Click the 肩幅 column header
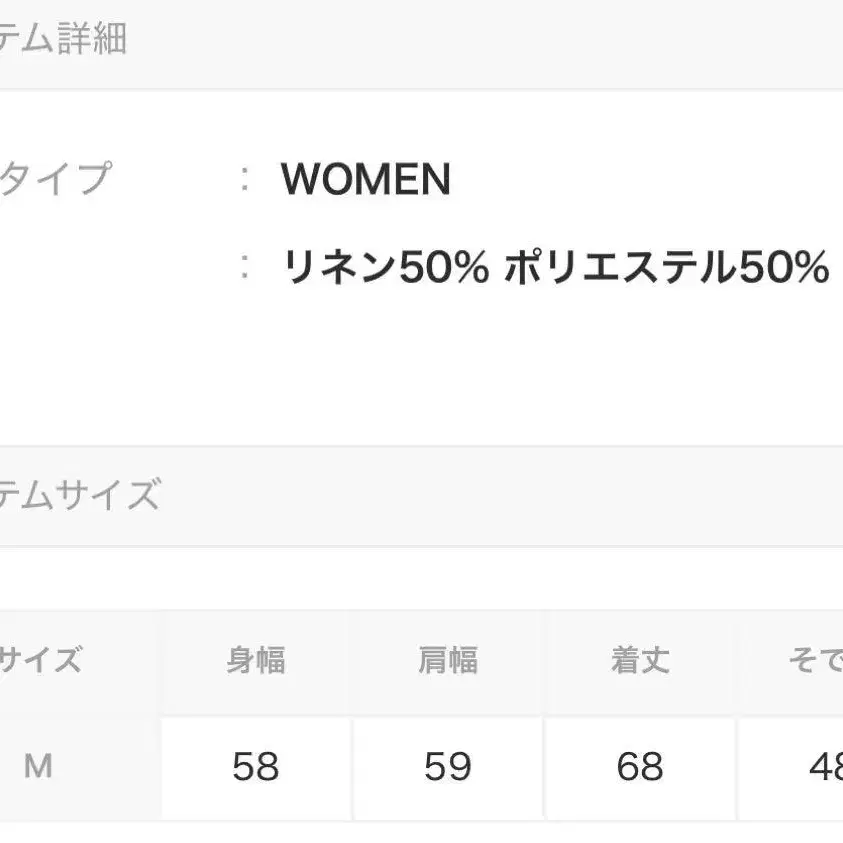This screenshot has height=843, width=843. click(447, 661)
